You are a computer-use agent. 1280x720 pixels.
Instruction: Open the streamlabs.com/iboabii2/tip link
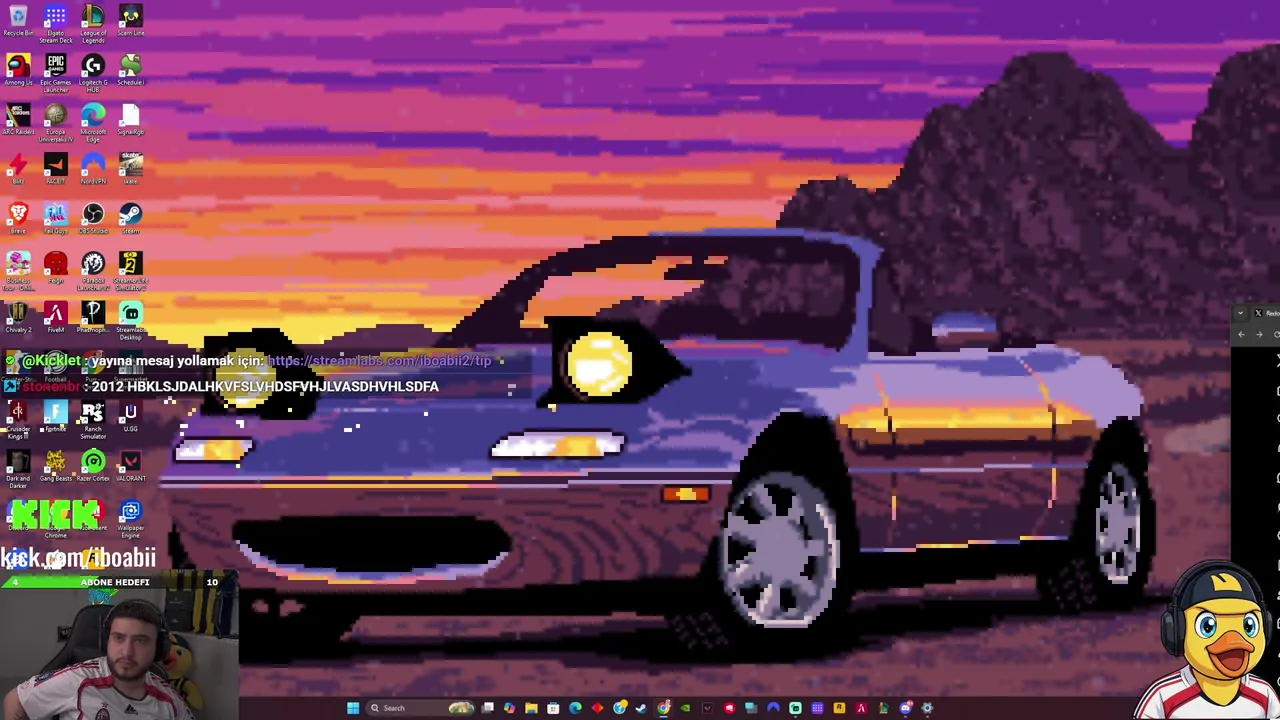click(380, 361)
